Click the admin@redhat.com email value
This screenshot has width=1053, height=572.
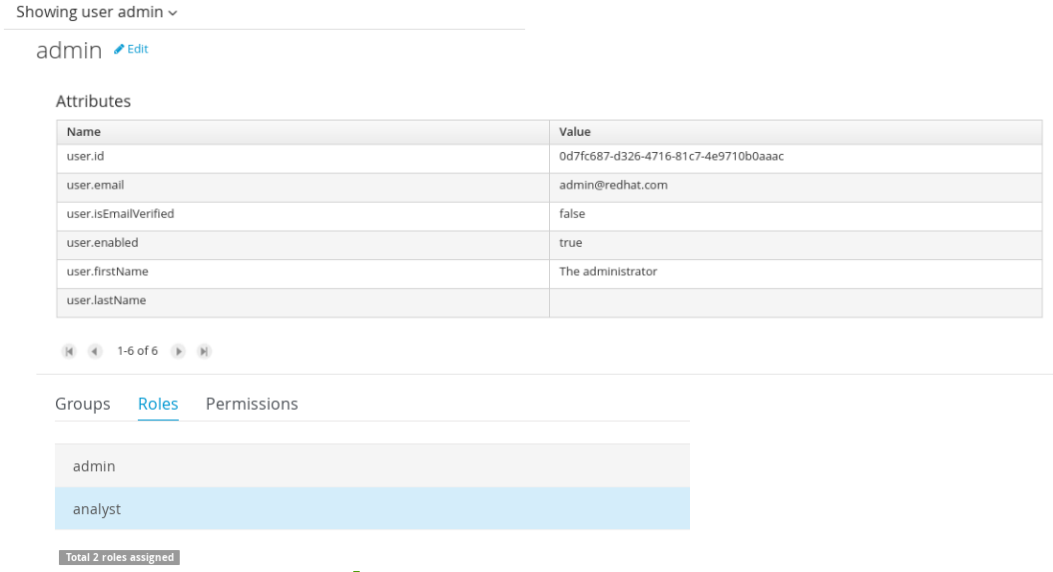(x=613, y=186)
